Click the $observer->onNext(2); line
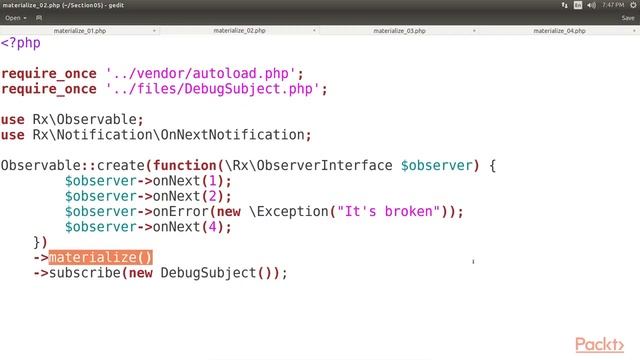The width and height of the screenshot is (640, 360). click(x=148, y=196)
